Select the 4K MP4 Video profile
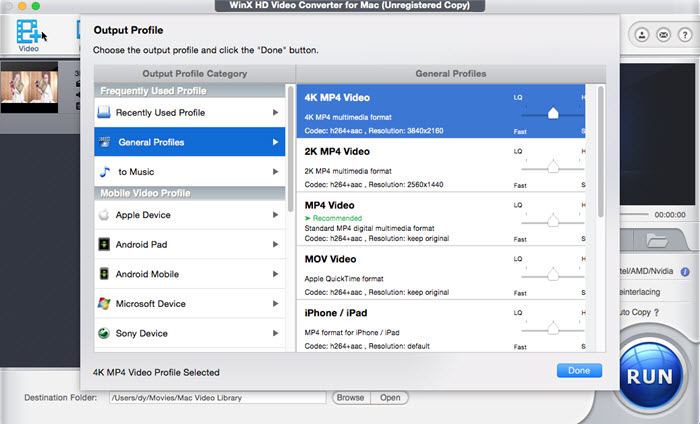 point(441,111)
